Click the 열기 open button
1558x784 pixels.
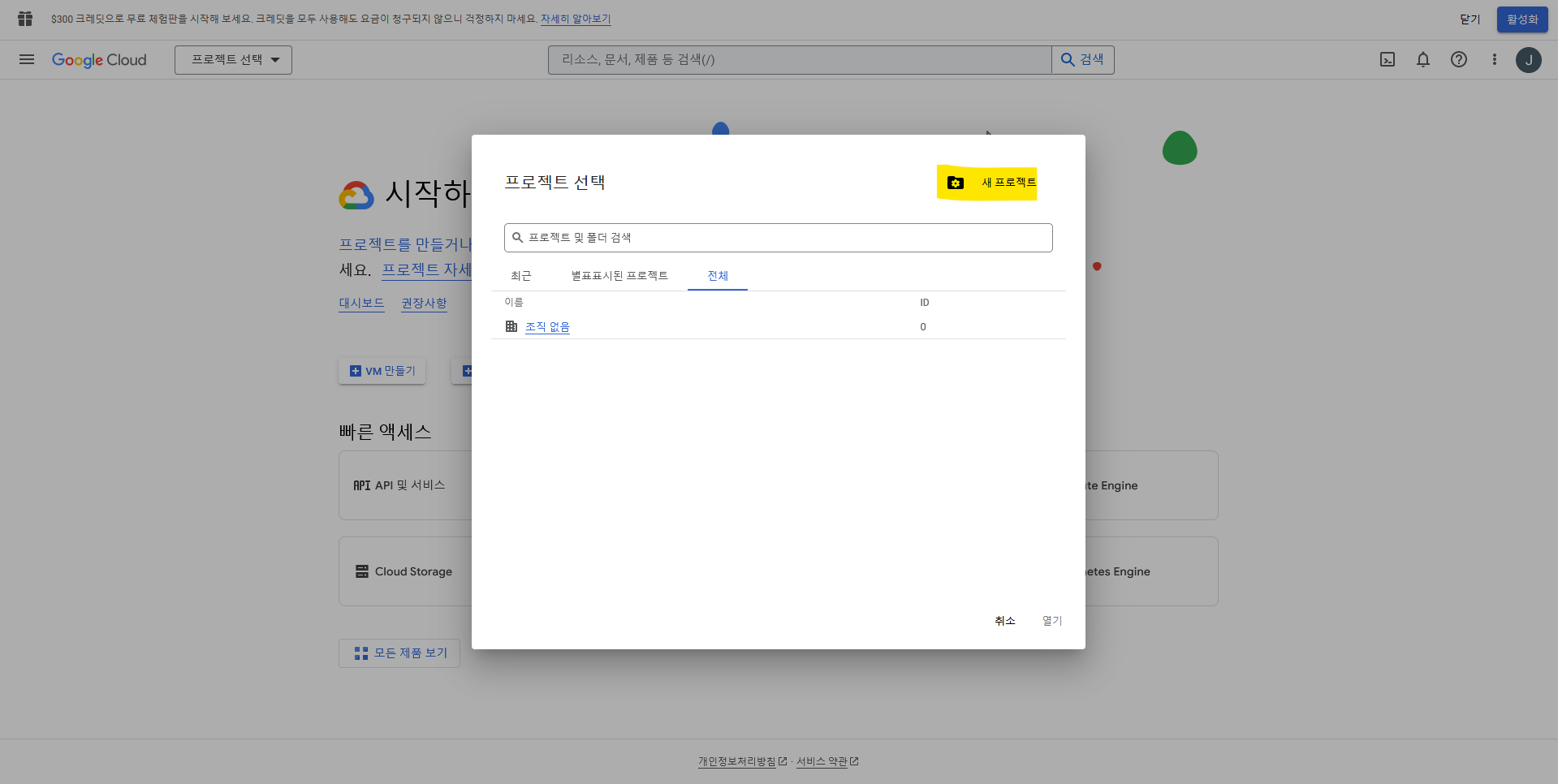pos(1052,621)
